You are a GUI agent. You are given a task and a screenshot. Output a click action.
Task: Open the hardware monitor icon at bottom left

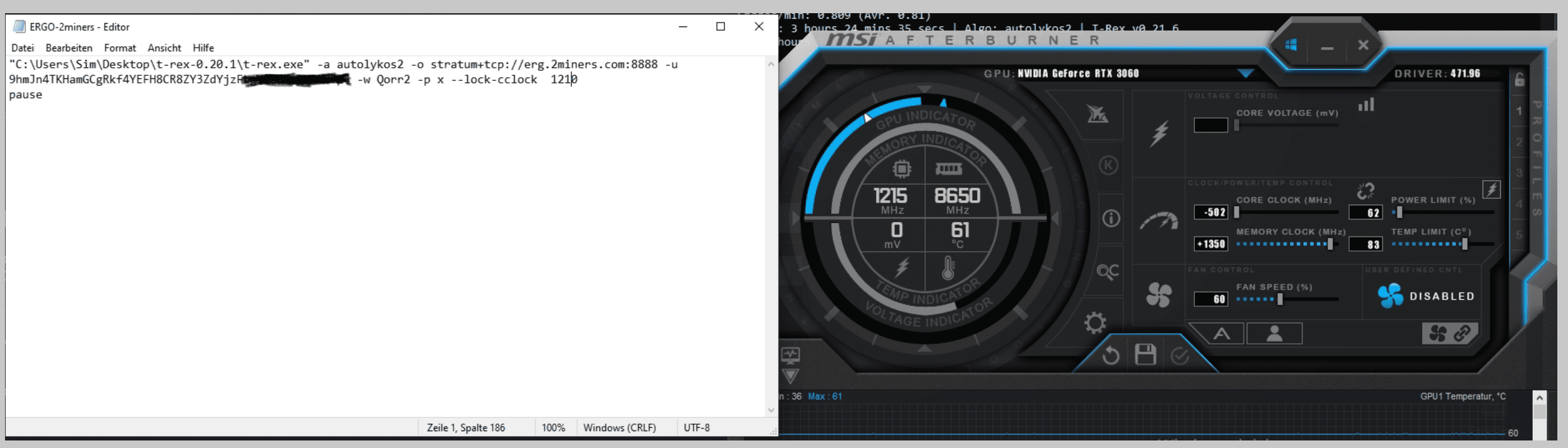click(790, 356)
